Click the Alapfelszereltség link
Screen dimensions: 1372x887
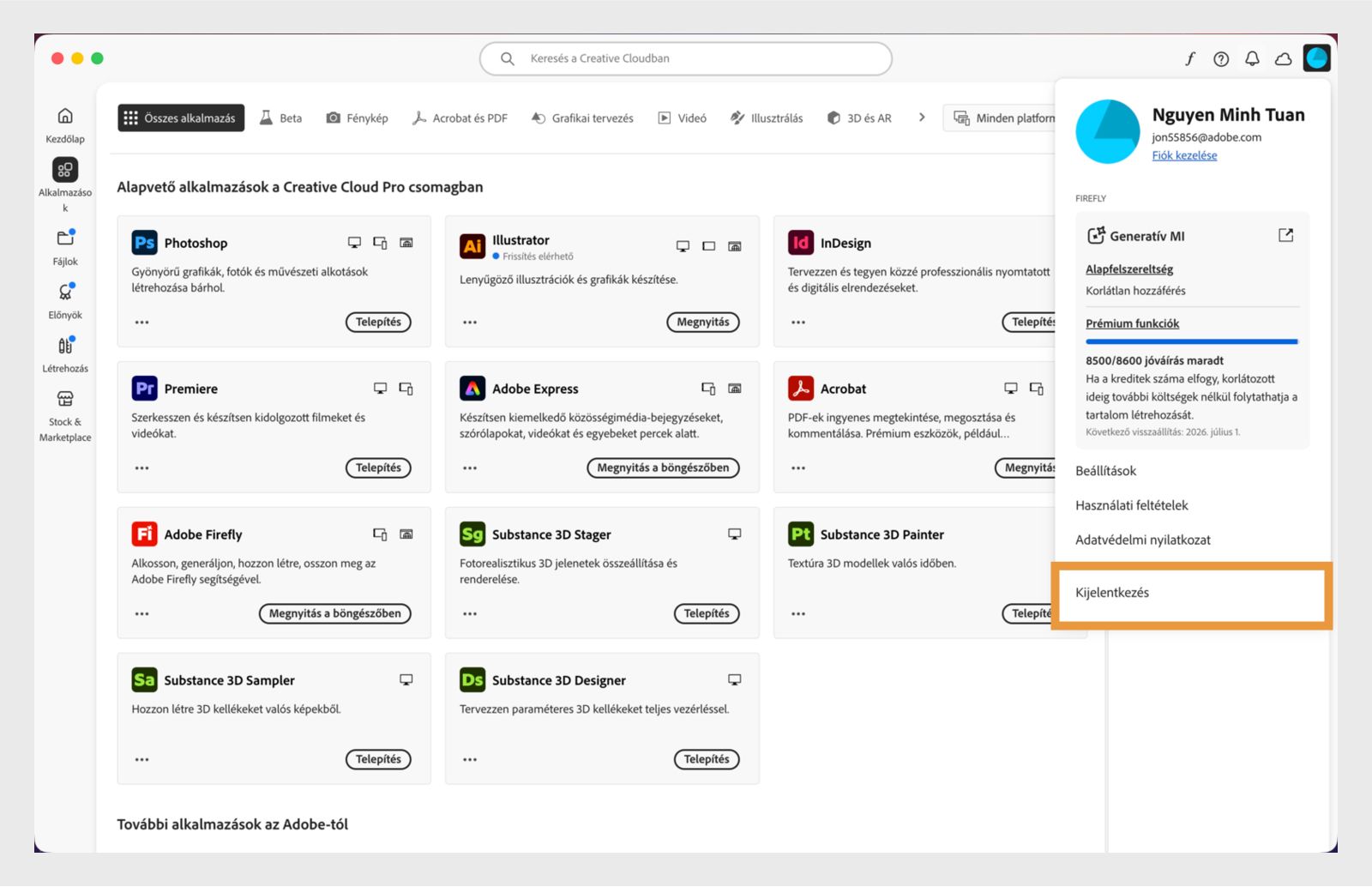pyautogui.click(x=1129, y=269)
